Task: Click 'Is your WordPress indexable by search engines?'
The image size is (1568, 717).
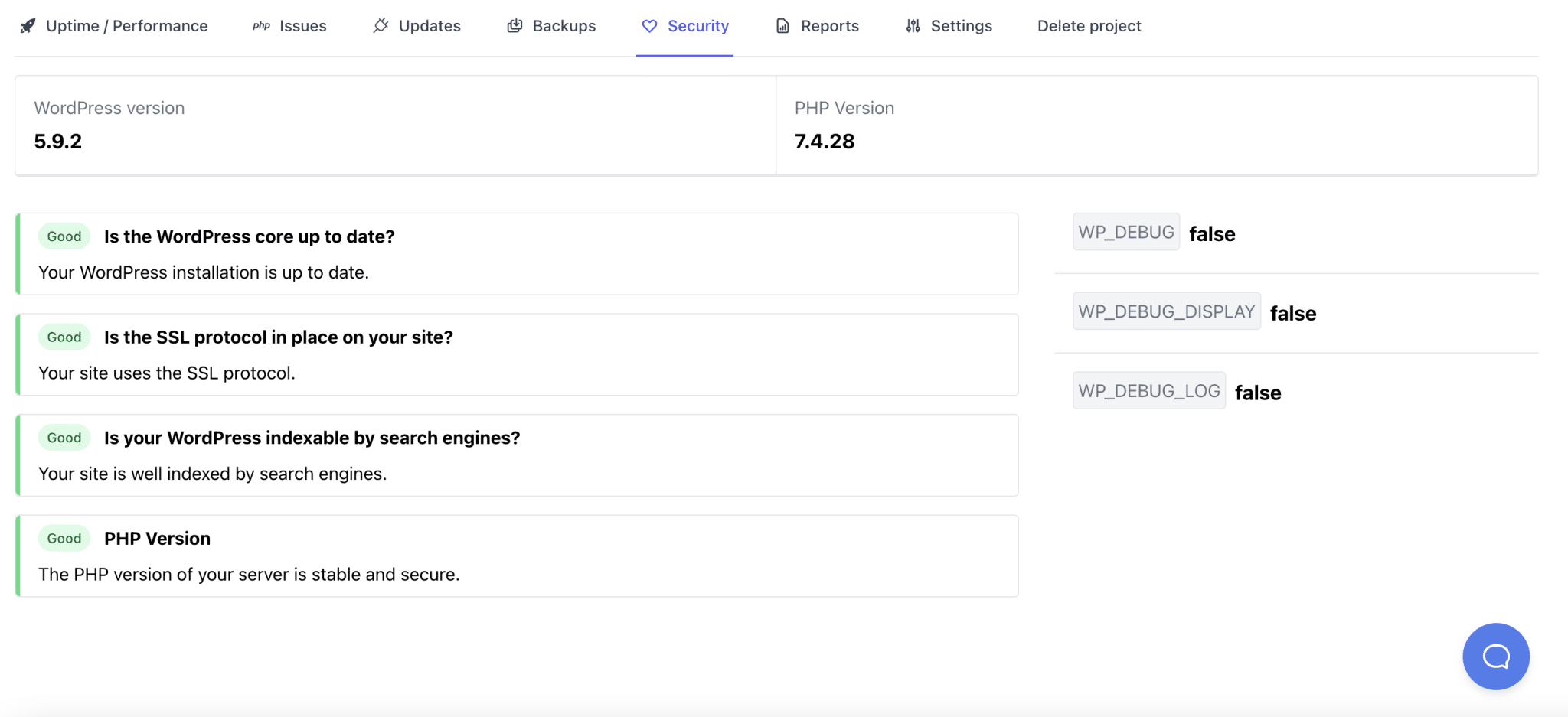Action: click(312, 438)
